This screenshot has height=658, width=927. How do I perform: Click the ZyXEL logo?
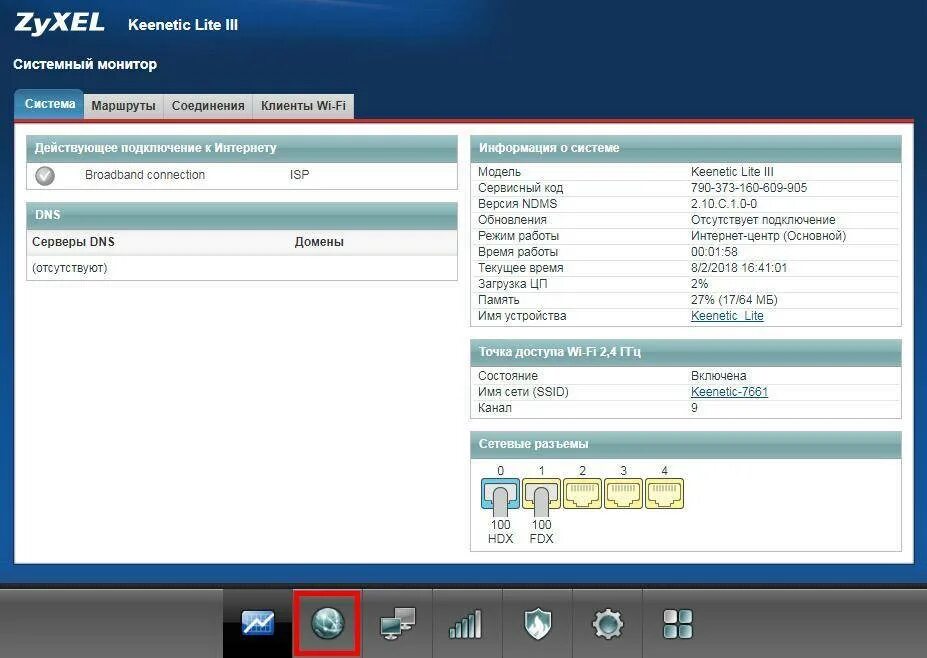coord(59,23)
